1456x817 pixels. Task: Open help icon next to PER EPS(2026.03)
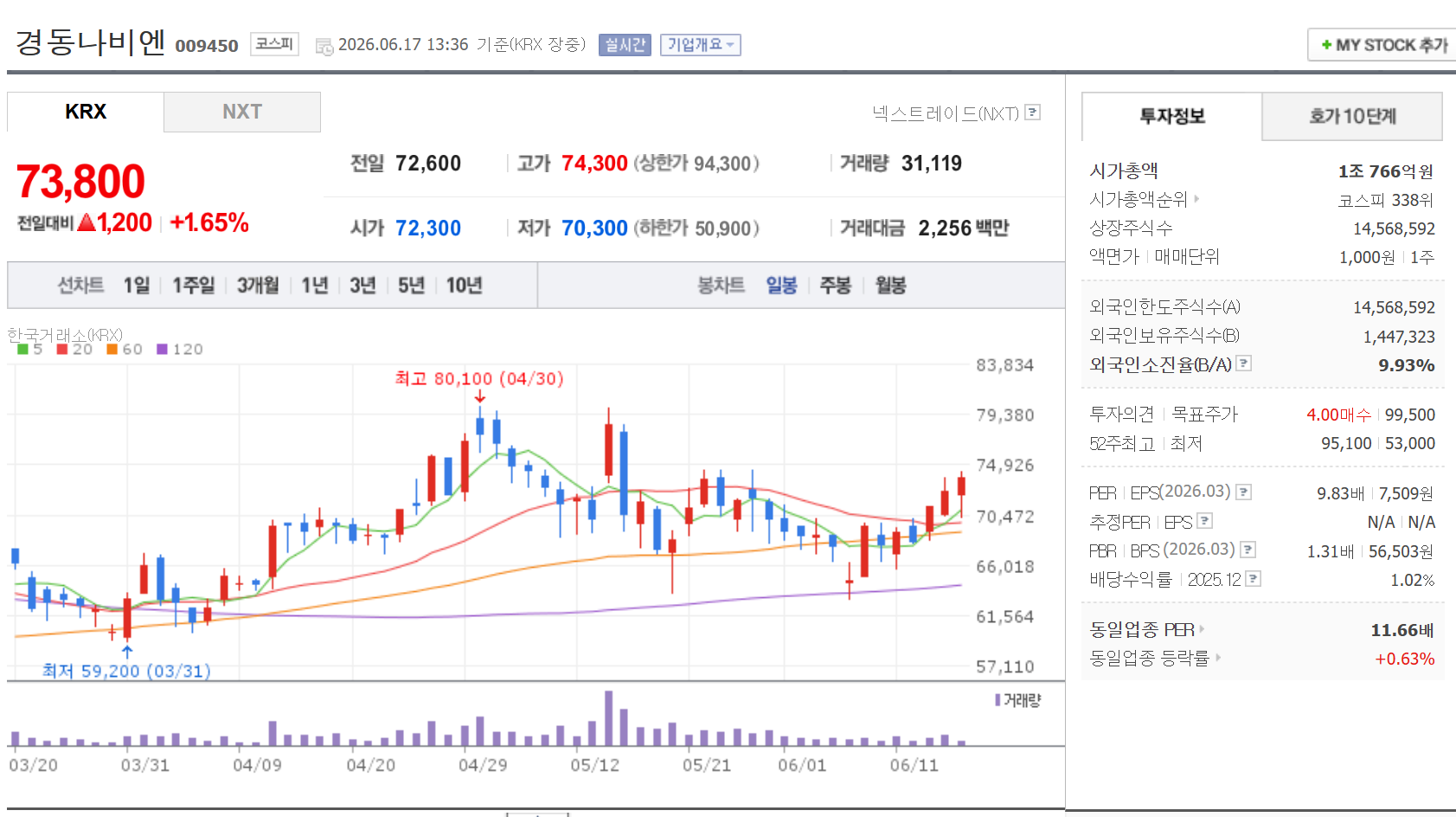pos(1244,492)
